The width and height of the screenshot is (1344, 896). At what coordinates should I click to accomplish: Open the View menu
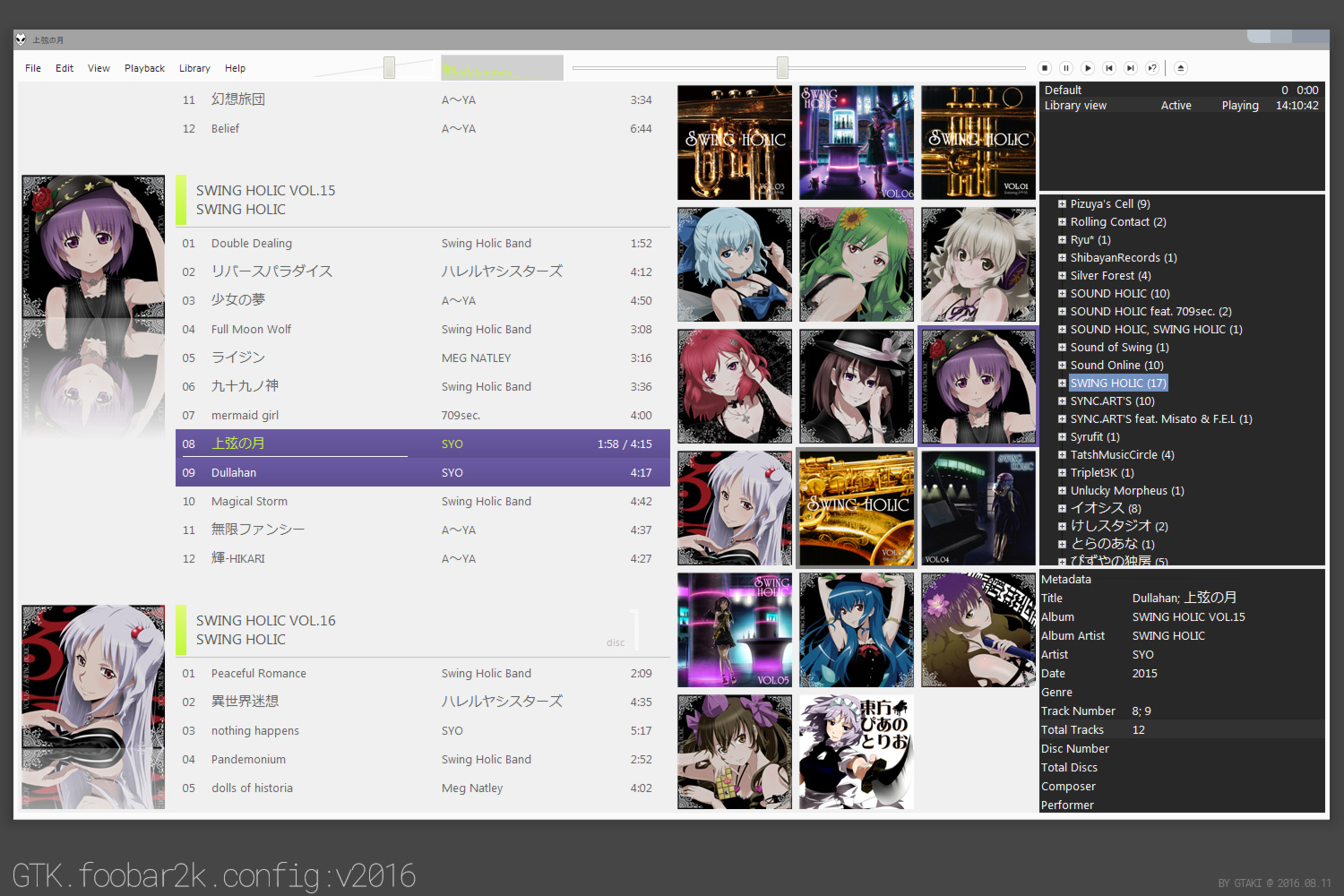pyautogui.click(x=99, y=68)
